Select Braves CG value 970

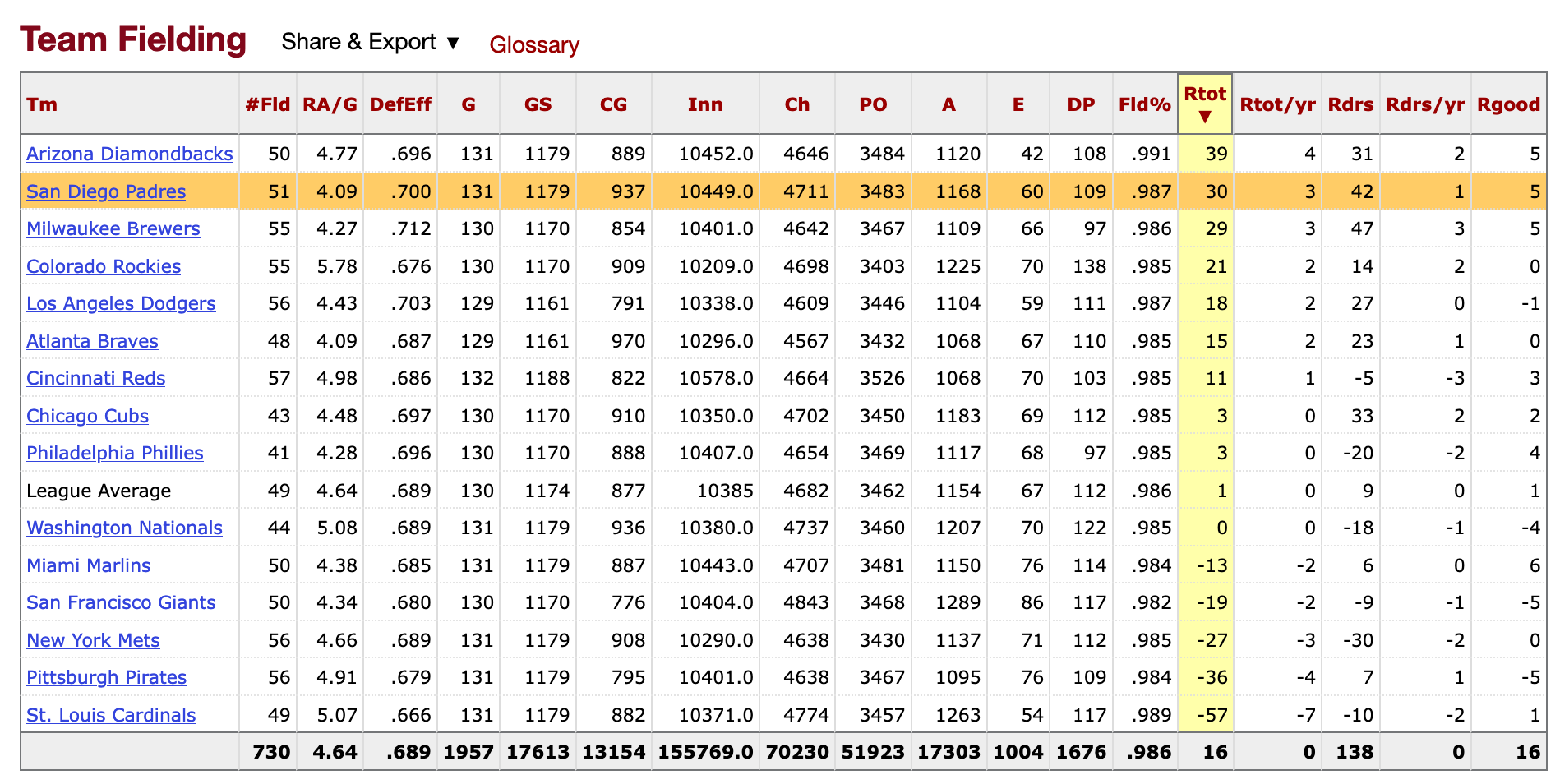click(x=628, y=341)
